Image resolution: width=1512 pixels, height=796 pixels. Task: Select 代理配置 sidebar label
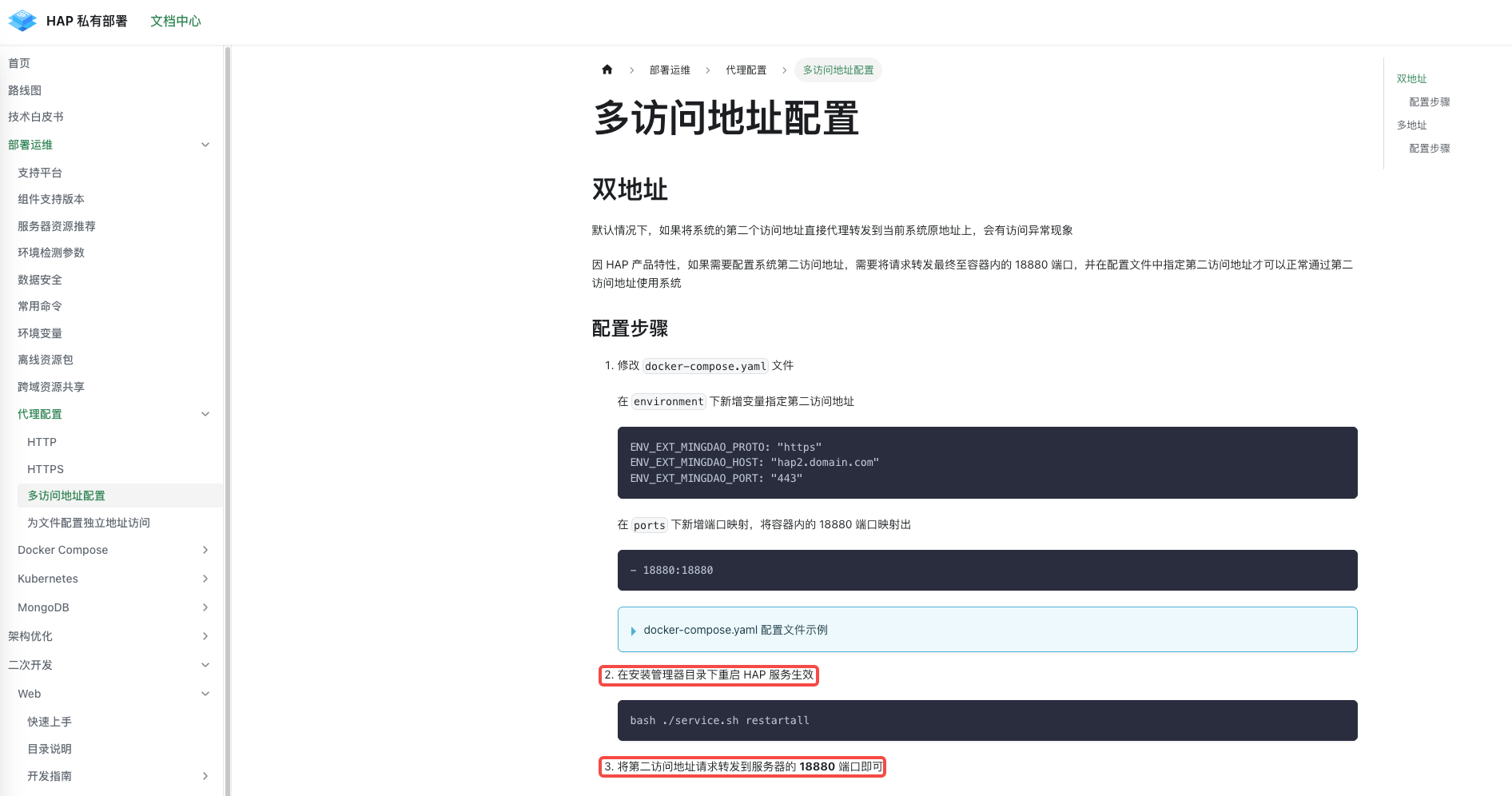(x=40, y=414)
